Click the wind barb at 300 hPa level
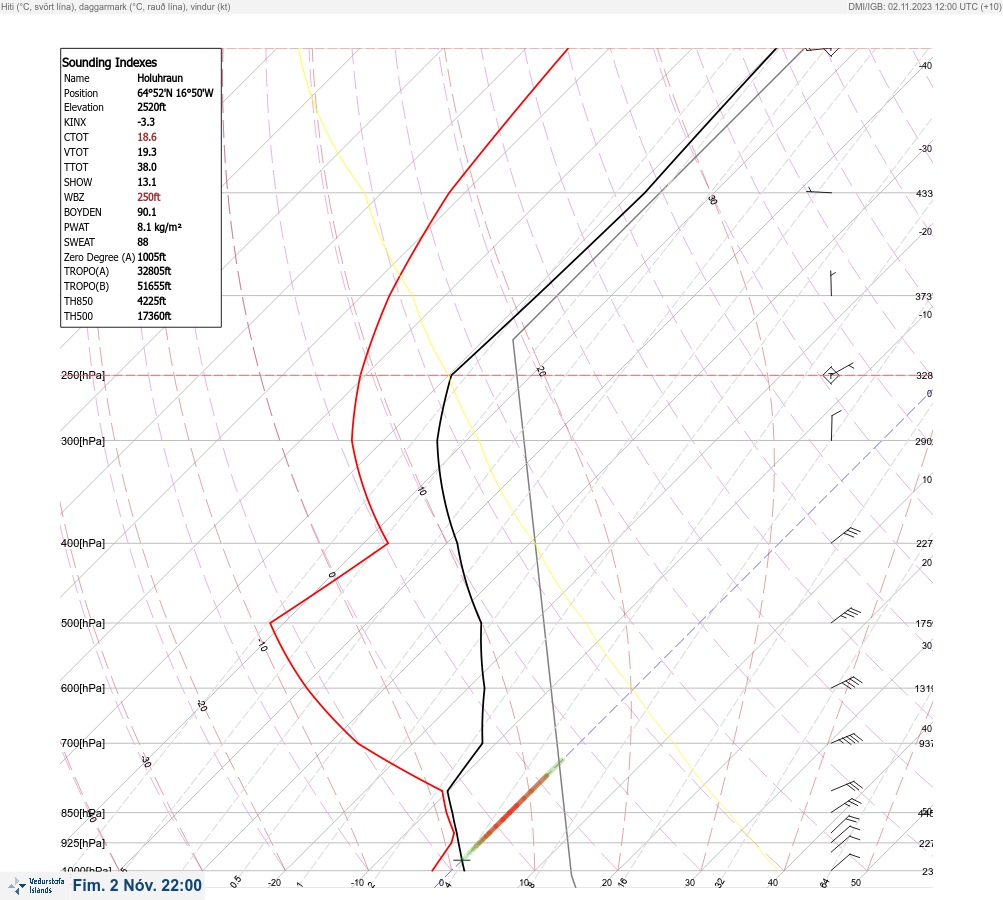Image resolution: width=1003 pixels, height=900 pixels. [x=836, y=425]
